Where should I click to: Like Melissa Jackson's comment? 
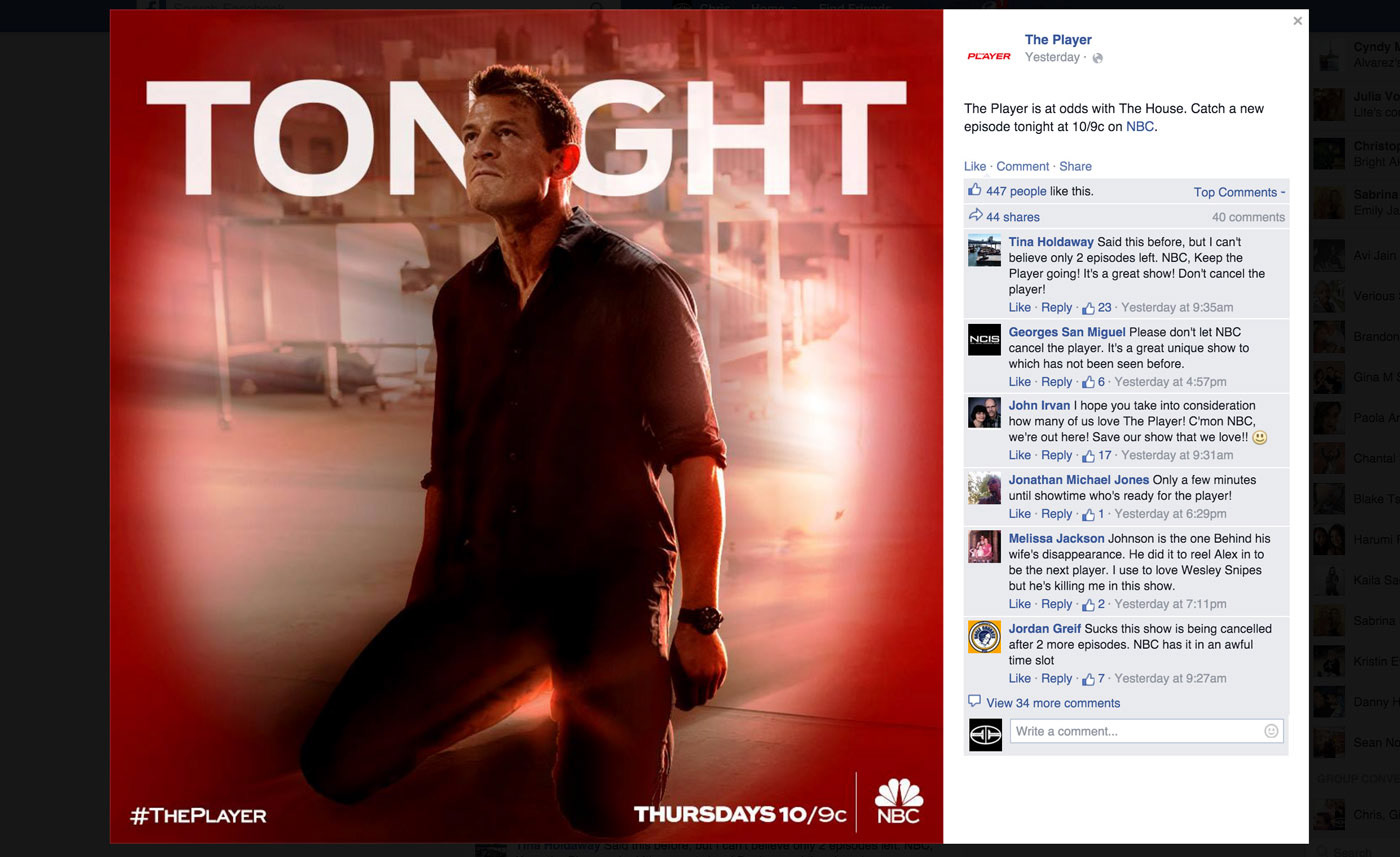pyautogui.click(x=1019, y=604)
